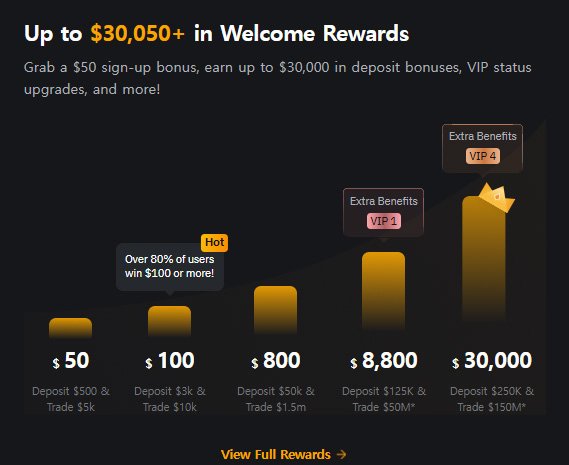Click the $50 reward bar
Screen dimensions: 569x465
pos(70,328)
